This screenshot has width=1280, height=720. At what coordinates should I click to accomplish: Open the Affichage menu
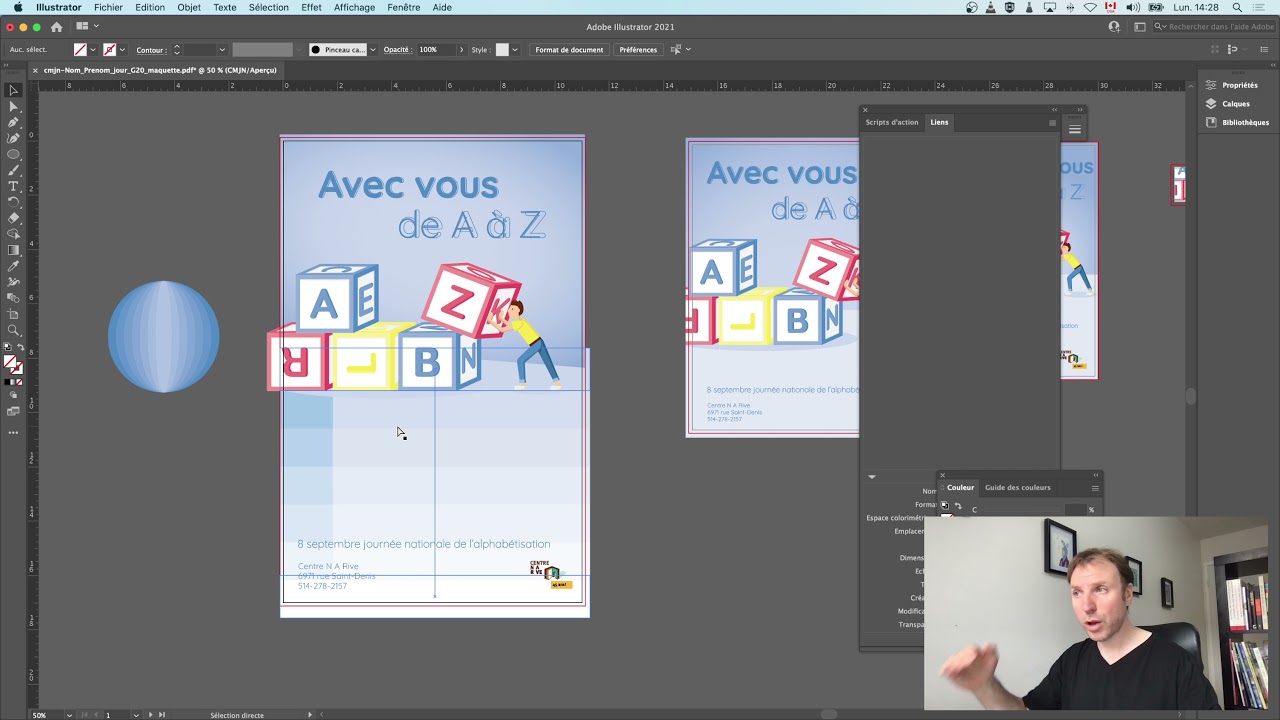354,7
